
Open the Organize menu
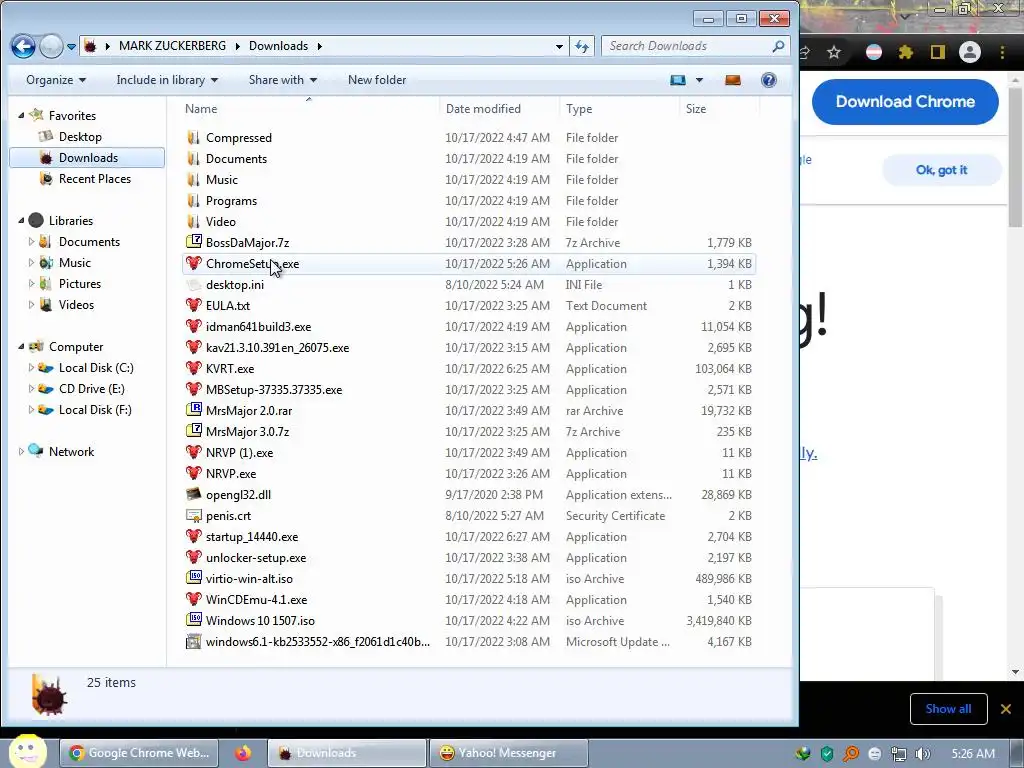(56, 80)
